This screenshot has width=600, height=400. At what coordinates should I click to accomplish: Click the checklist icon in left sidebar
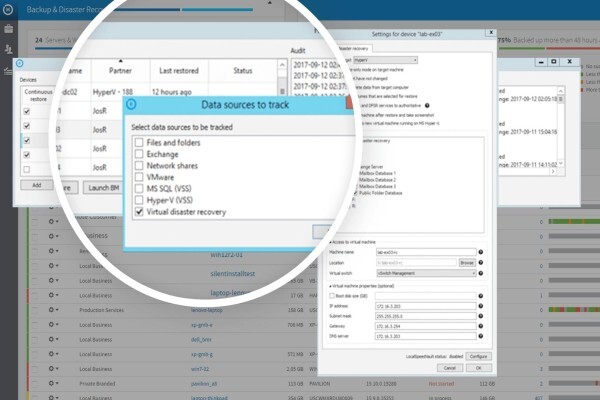[8, 71]
